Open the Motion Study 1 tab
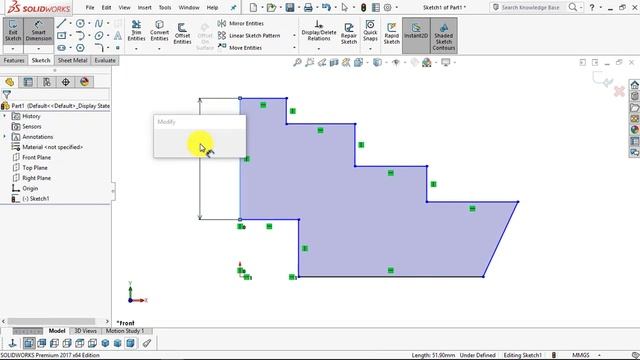The image size is (640, 360). [125, 331]
